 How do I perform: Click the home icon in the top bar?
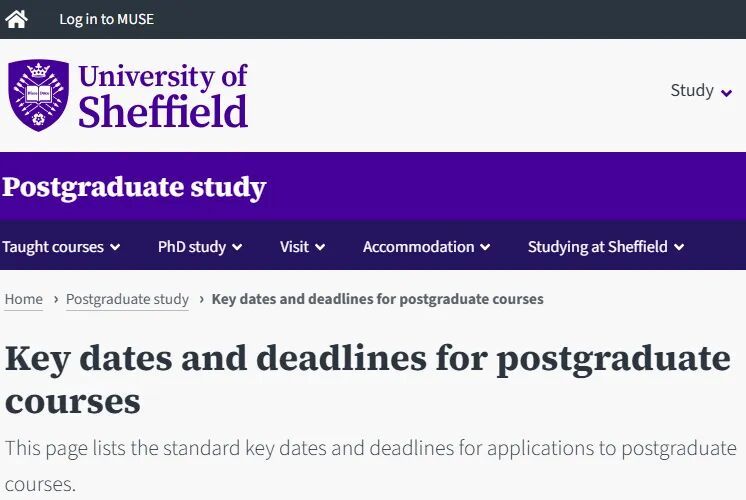tap(17, 19)
